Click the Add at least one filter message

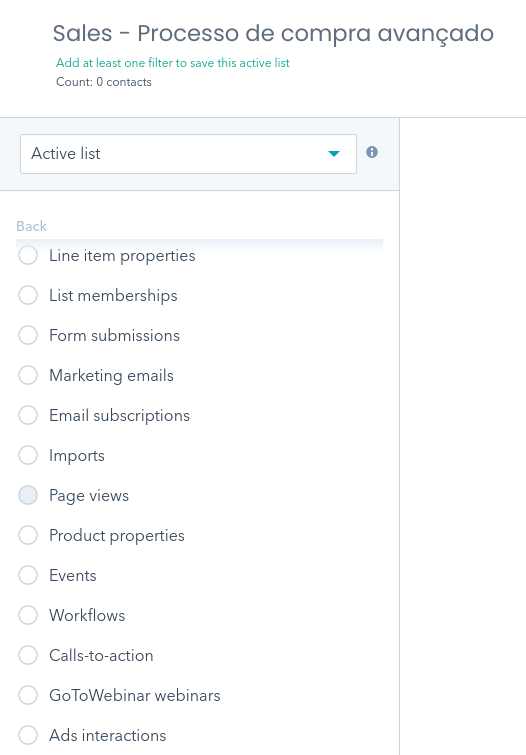pos(173,63)
